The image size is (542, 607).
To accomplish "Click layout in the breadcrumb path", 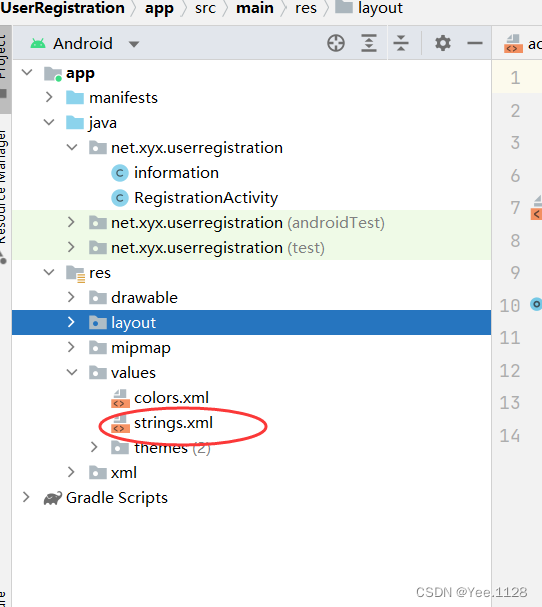I will coord(380,9).
